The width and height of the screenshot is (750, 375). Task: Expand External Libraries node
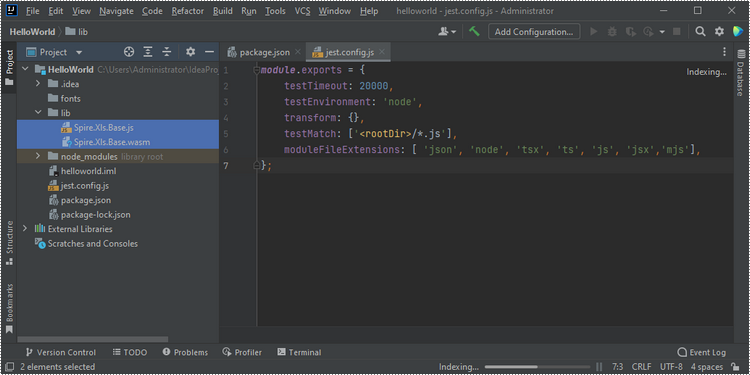(x=25, y=229)
